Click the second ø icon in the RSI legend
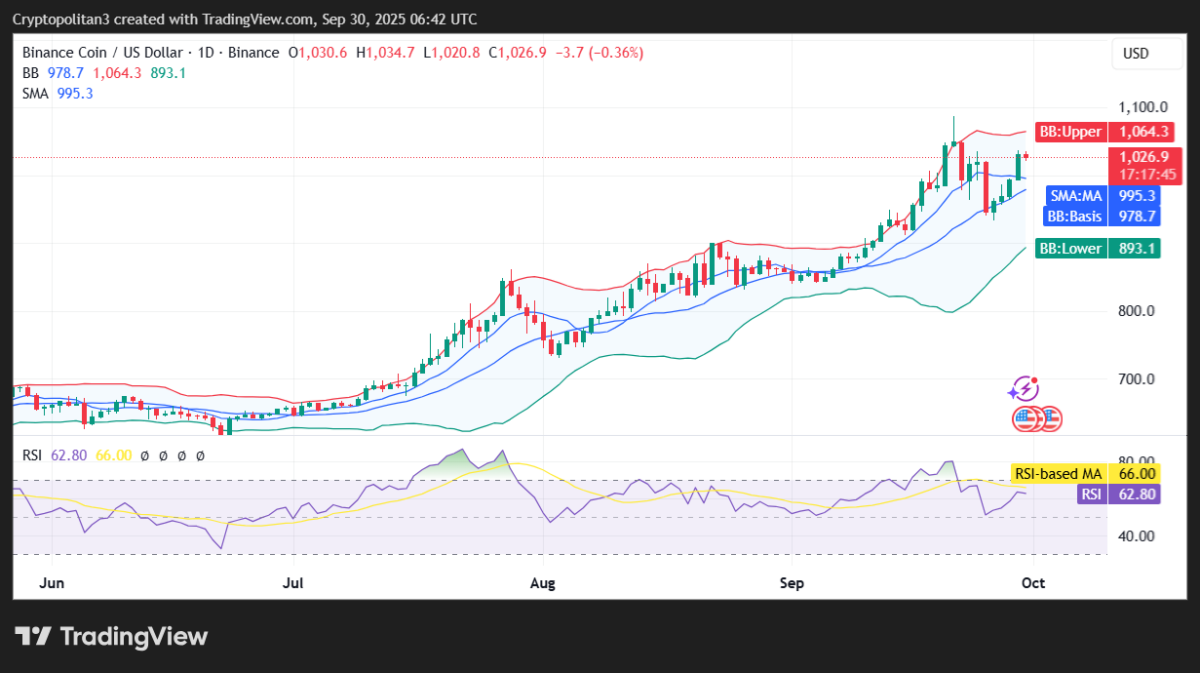This screenshot has height=673, width=1200. point(163,455)
